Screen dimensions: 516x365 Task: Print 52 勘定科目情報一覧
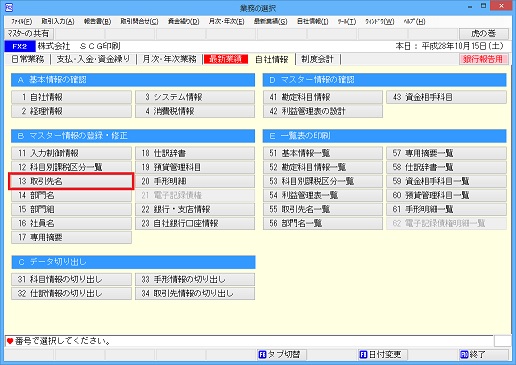pyautogui.click(x=323, y=167)
